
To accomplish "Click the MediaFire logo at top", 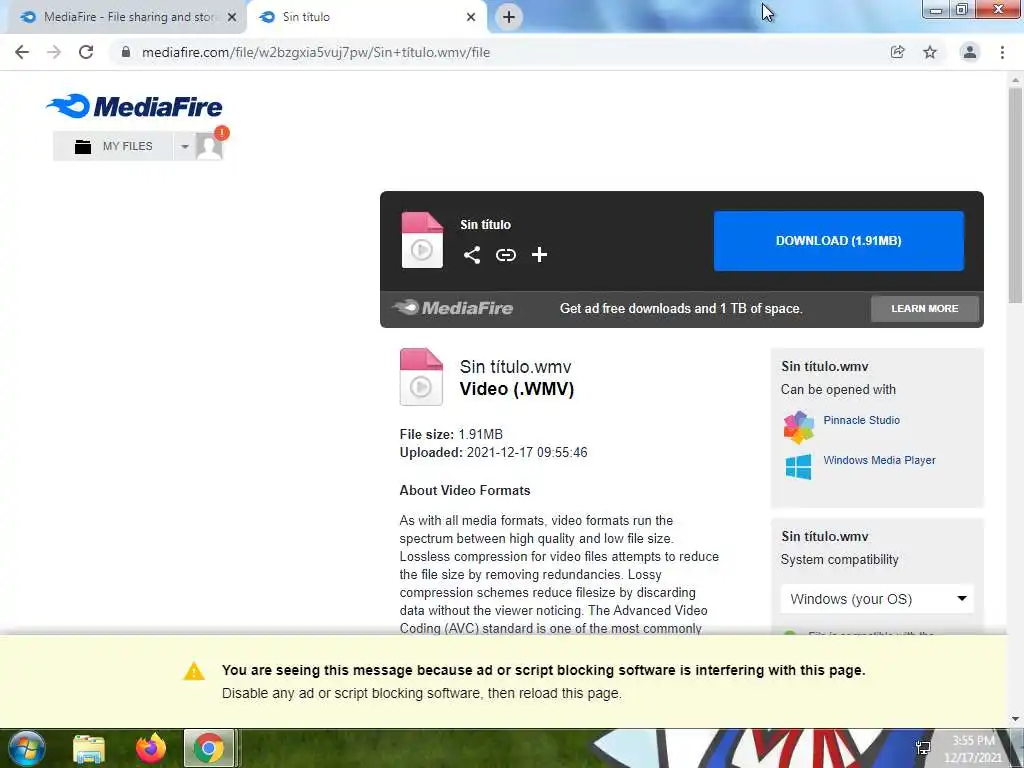I will click(135, 106).
